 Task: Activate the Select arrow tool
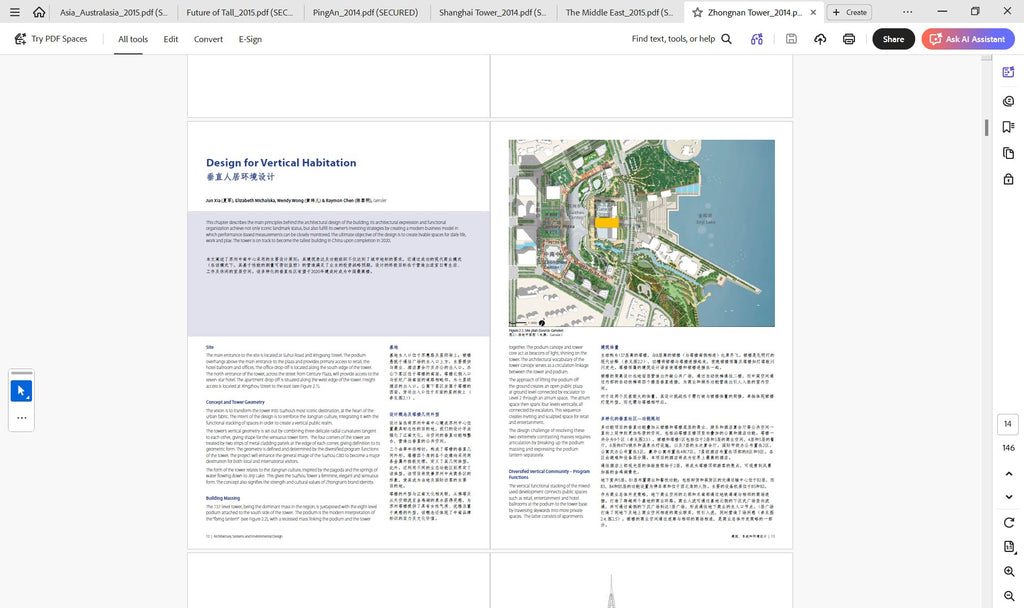click(x=22, y=391)
